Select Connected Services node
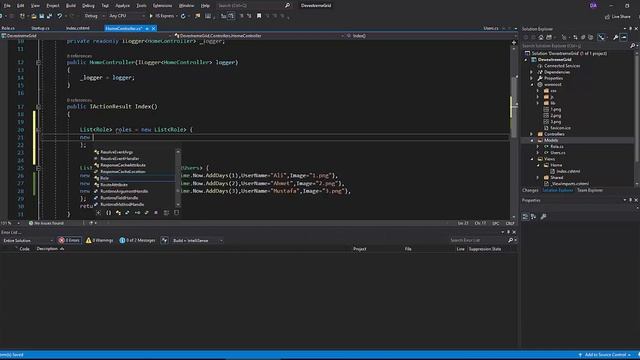 [x=562, y=66]
